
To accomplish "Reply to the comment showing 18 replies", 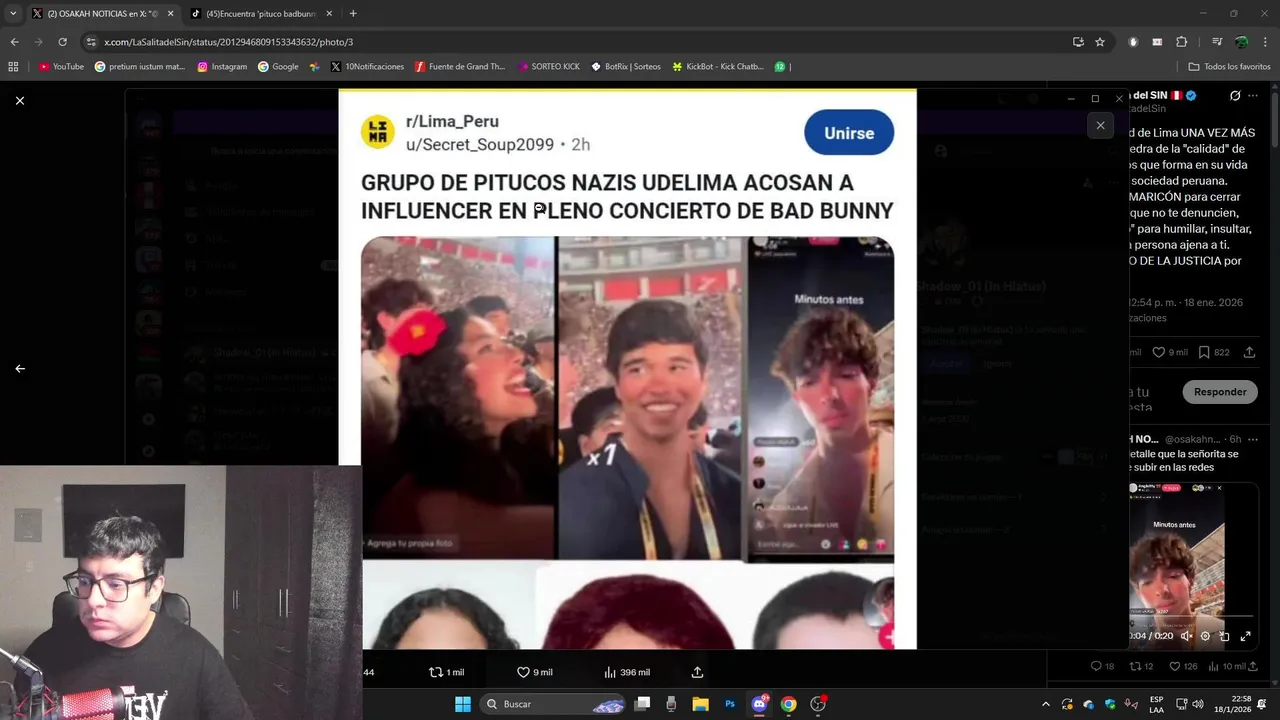I will [x=1102, y=666].
